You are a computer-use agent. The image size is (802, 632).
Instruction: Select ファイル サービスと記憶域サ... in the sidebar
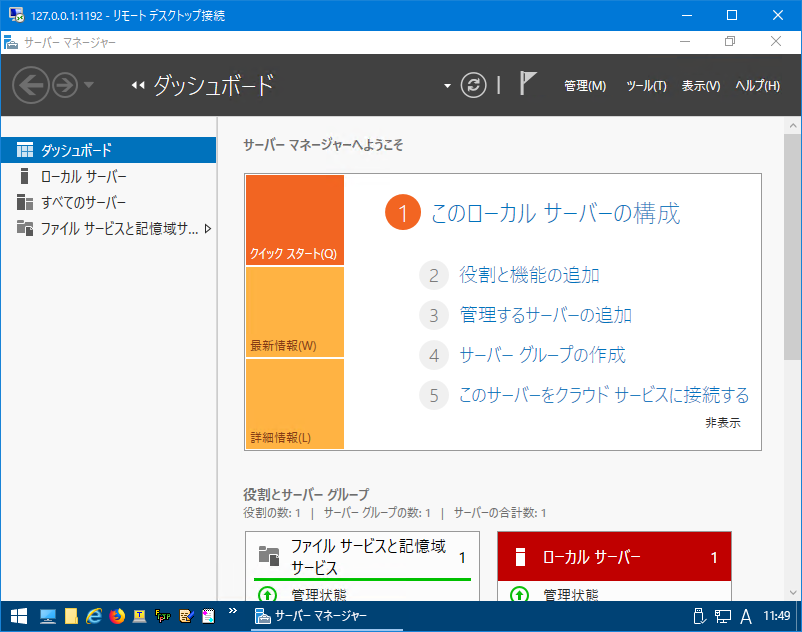tap(108, 229)
